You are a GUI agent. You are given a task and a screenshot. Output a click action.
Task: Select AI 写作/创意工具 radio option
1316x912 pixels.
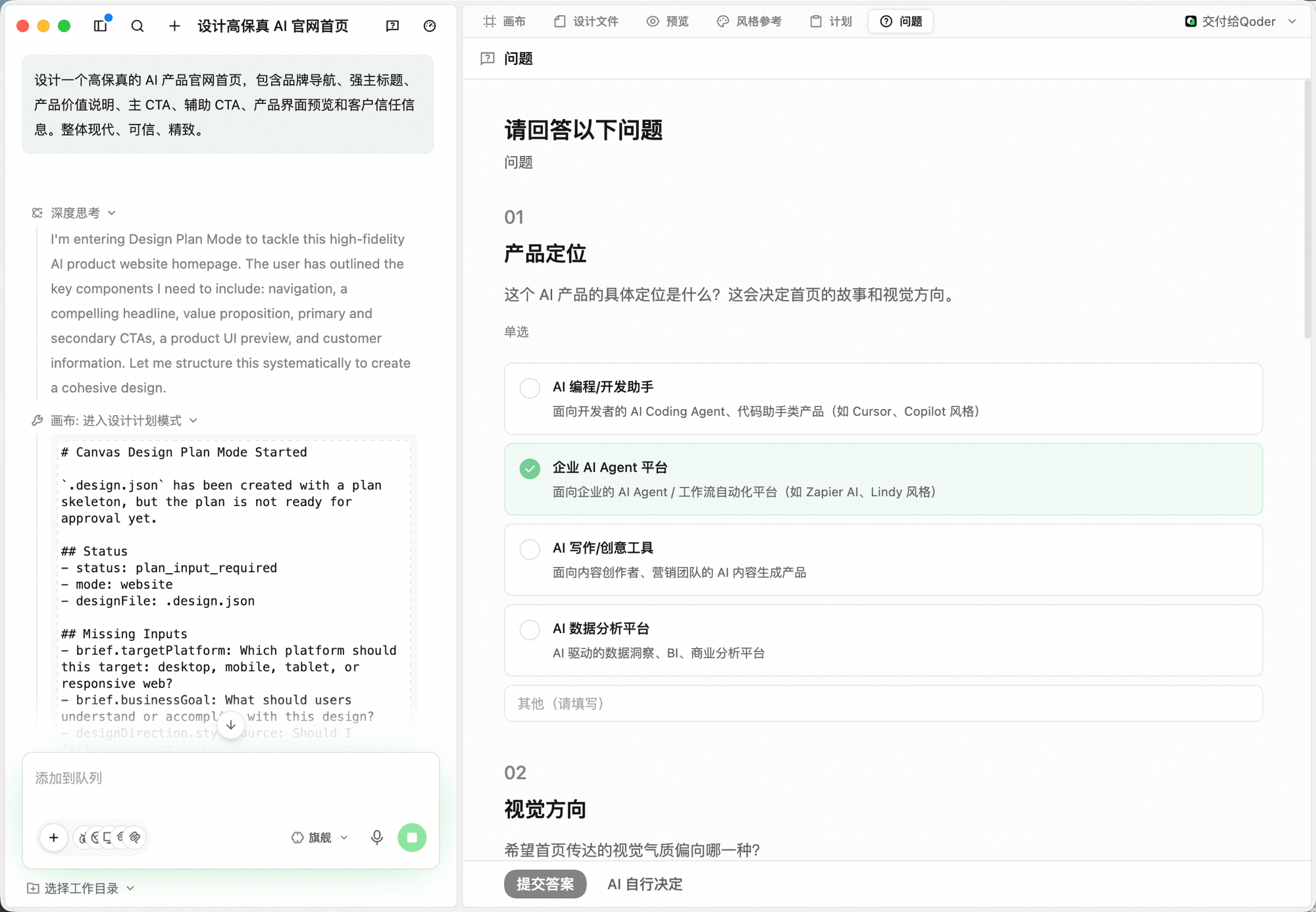[x=530, y=549]
